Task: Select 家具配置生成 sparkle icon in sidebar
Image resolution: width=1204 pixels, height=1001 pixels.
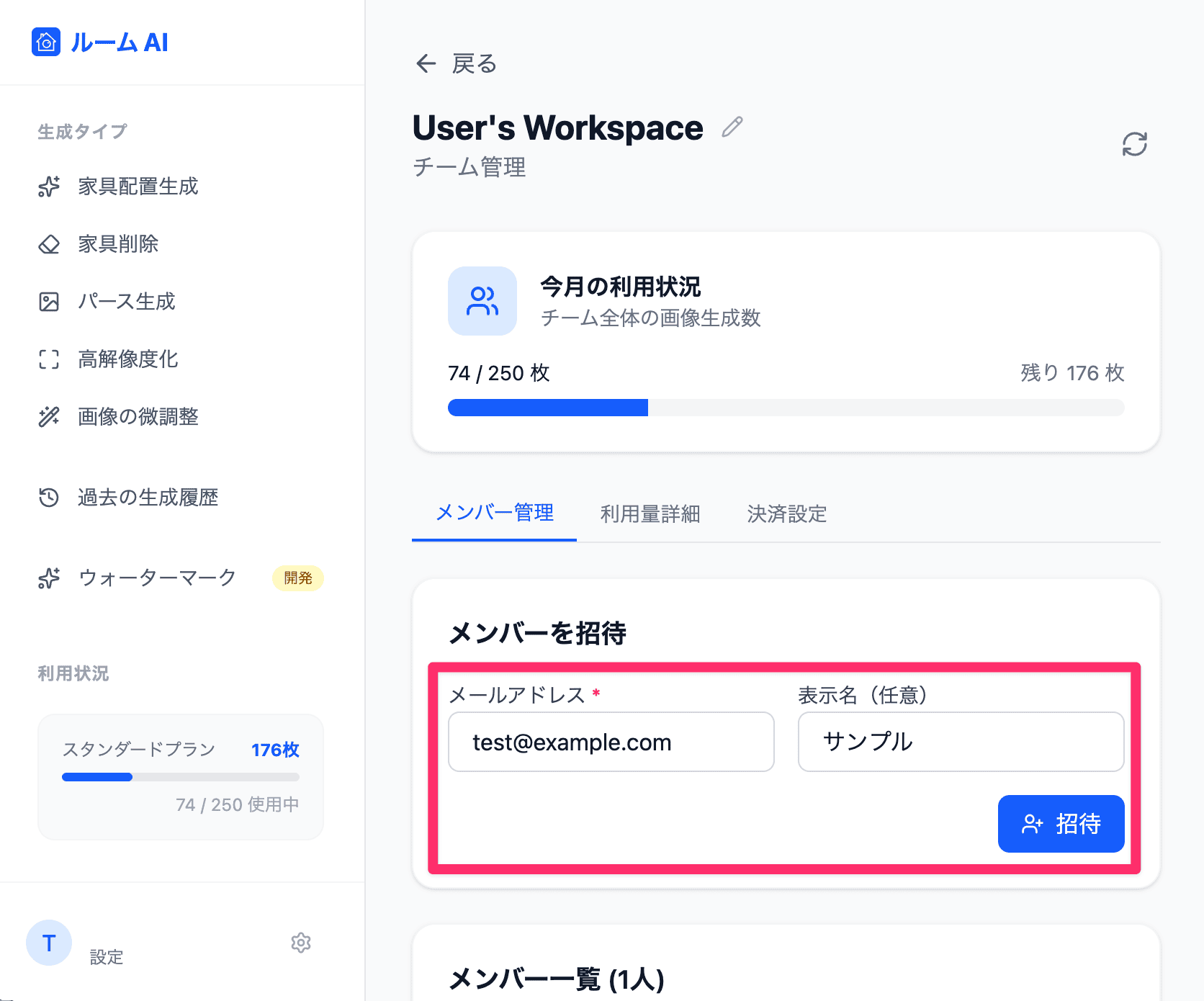Action: [x=49, y=187]
